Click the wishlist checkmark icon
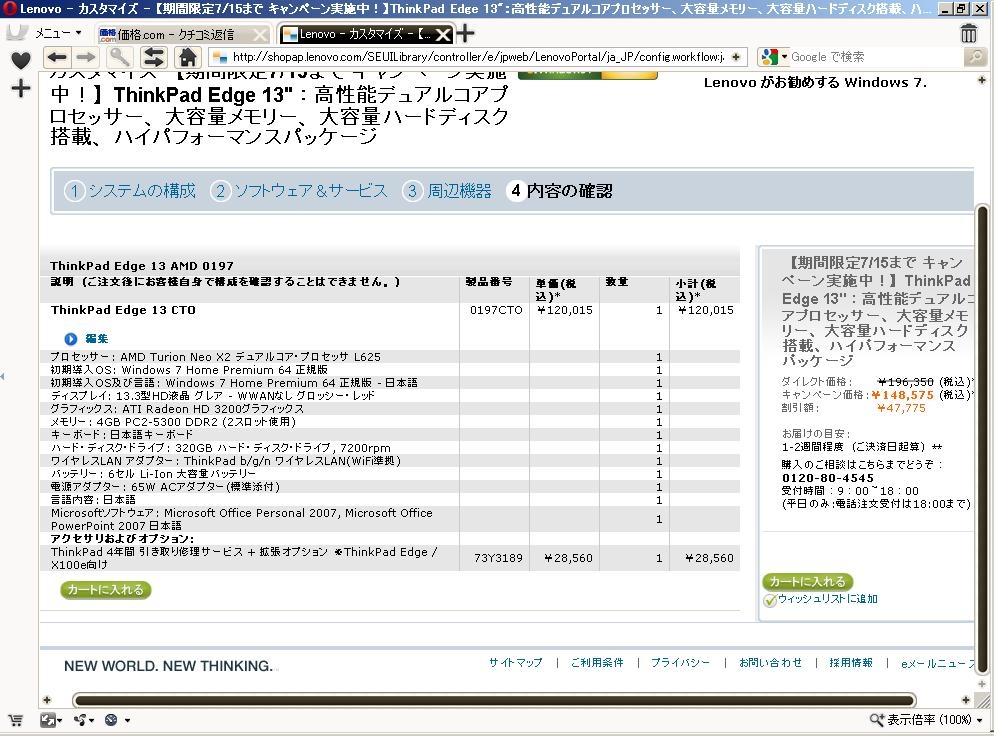The height and width of the screenshot is (736, 994). [770, 600]
